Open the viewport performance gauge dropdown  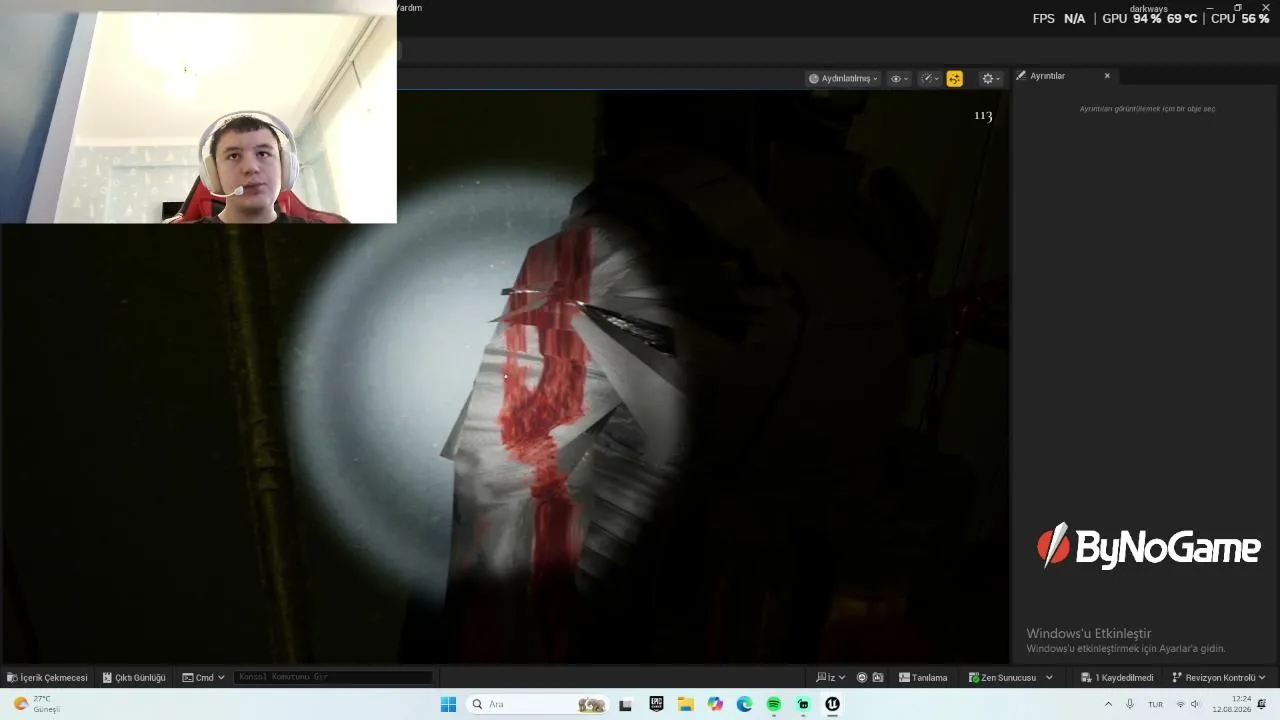(x=930, y=78)
